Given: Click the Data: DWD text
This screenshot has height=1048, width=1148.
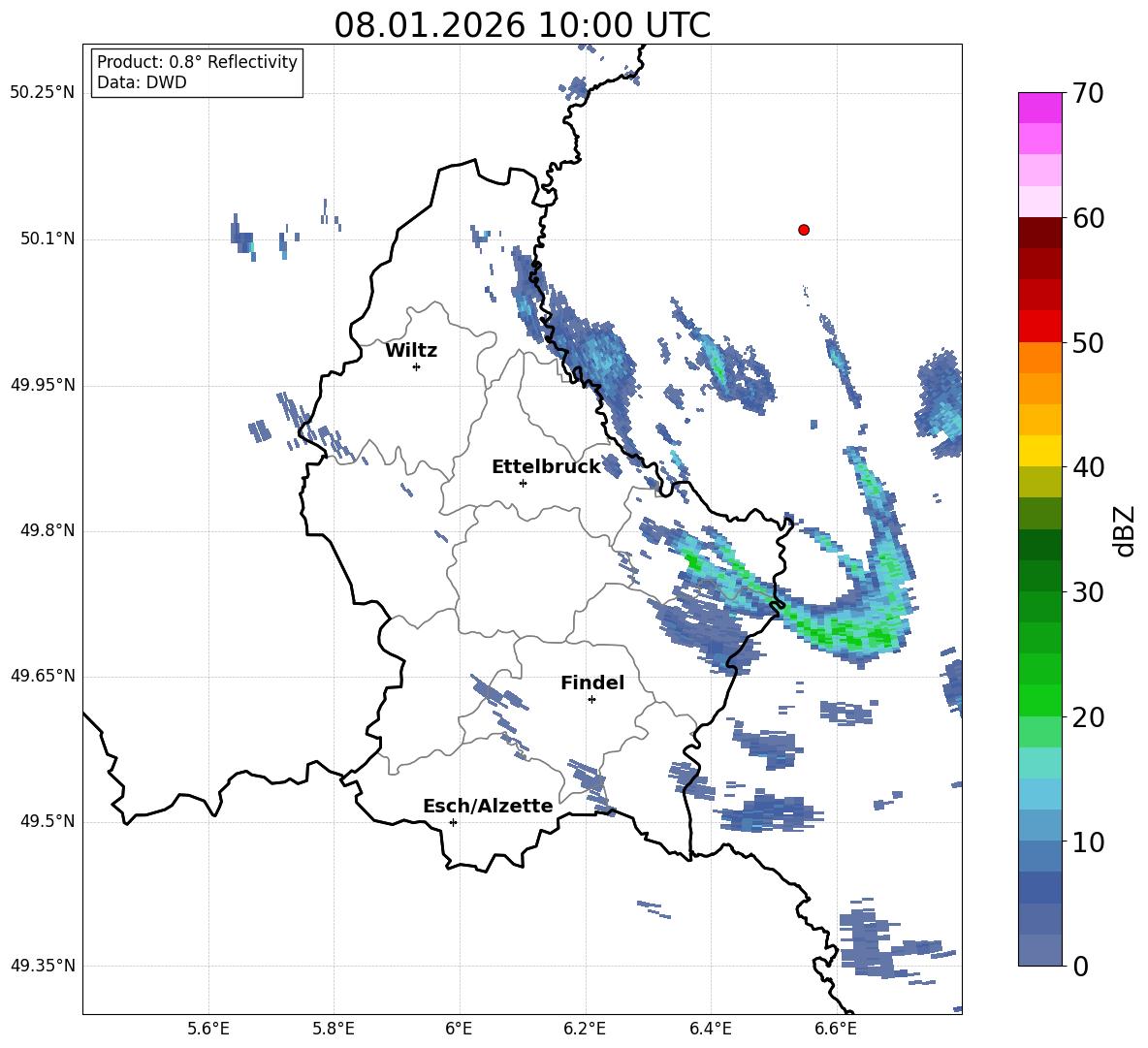Looking at the screenshot, I should click(x=142, y=82).
